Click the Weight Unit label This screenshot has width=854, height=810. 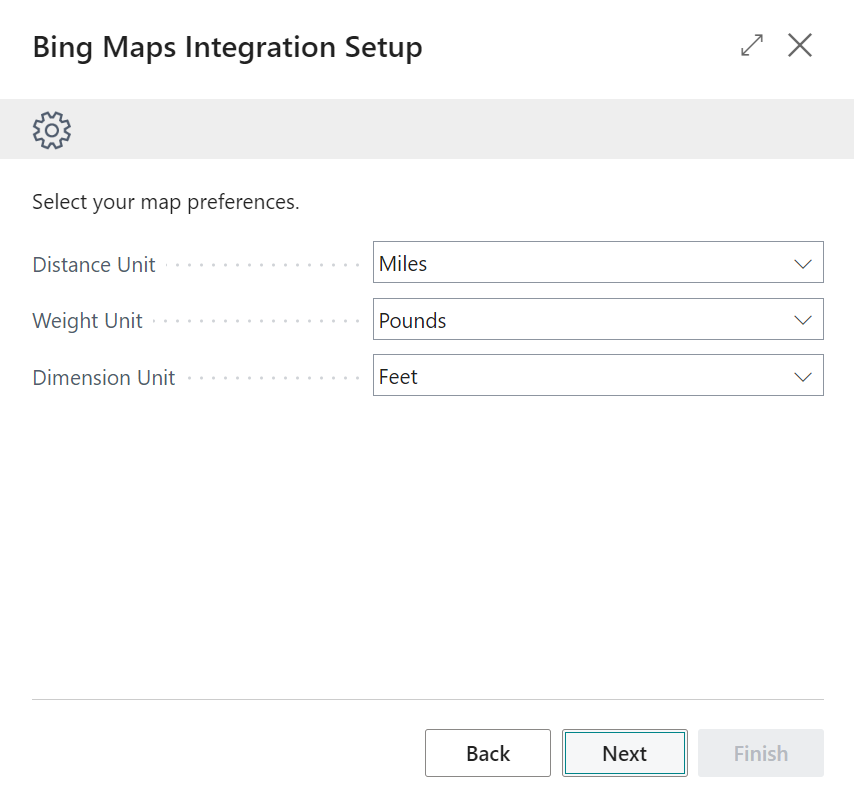88,320
